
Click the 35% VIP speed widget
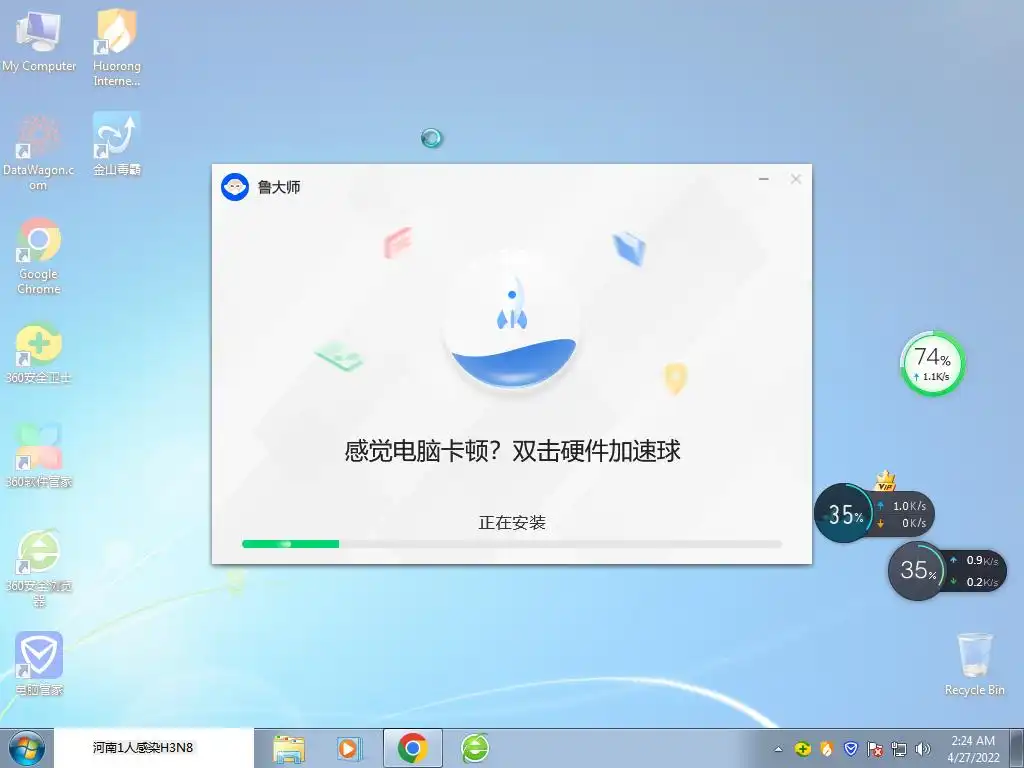point(874,513)
